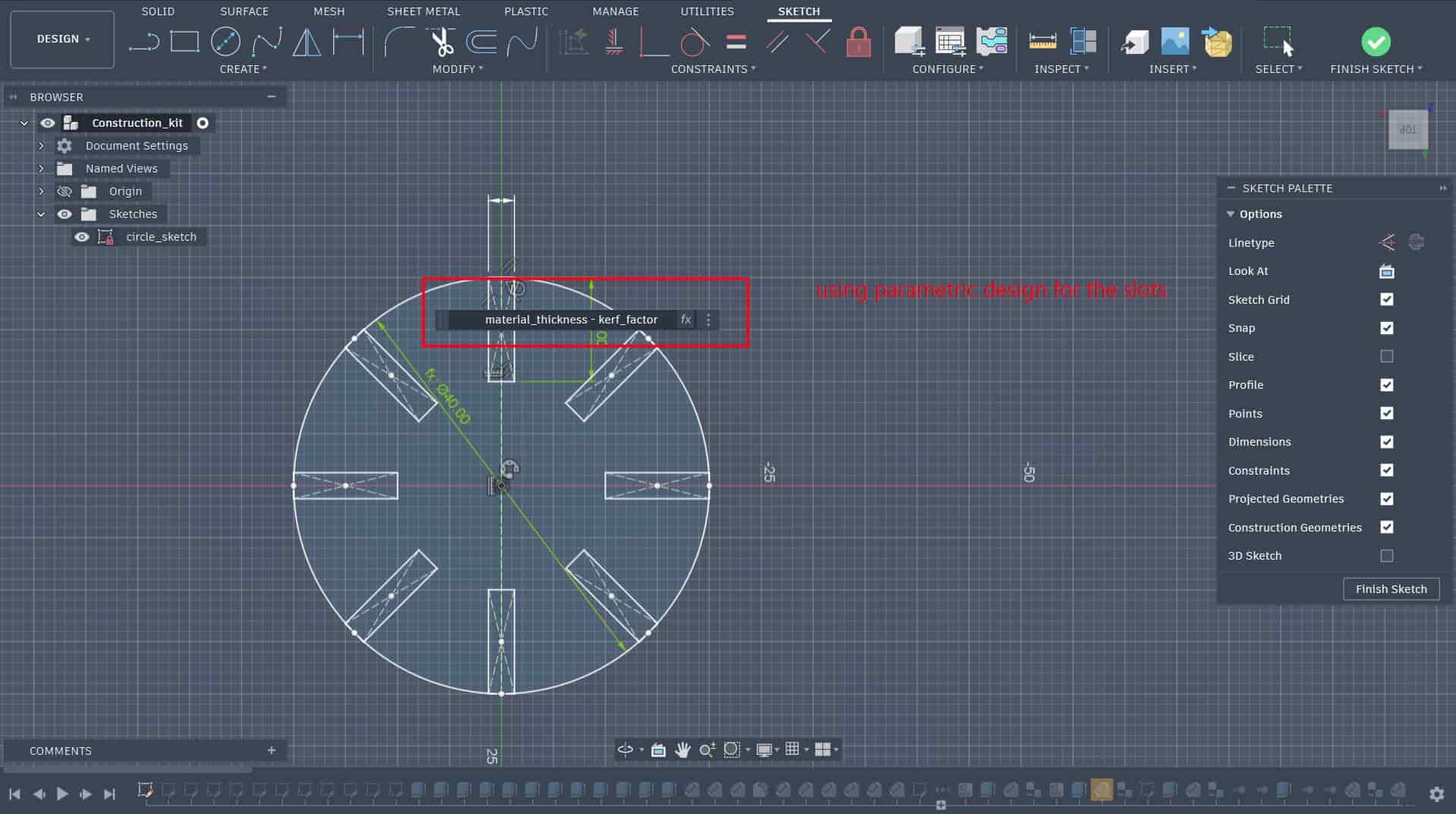Viewport: 1456px width, 814px height.
Task: Minimize the Browser panel
Action: [x=271, y=97]
